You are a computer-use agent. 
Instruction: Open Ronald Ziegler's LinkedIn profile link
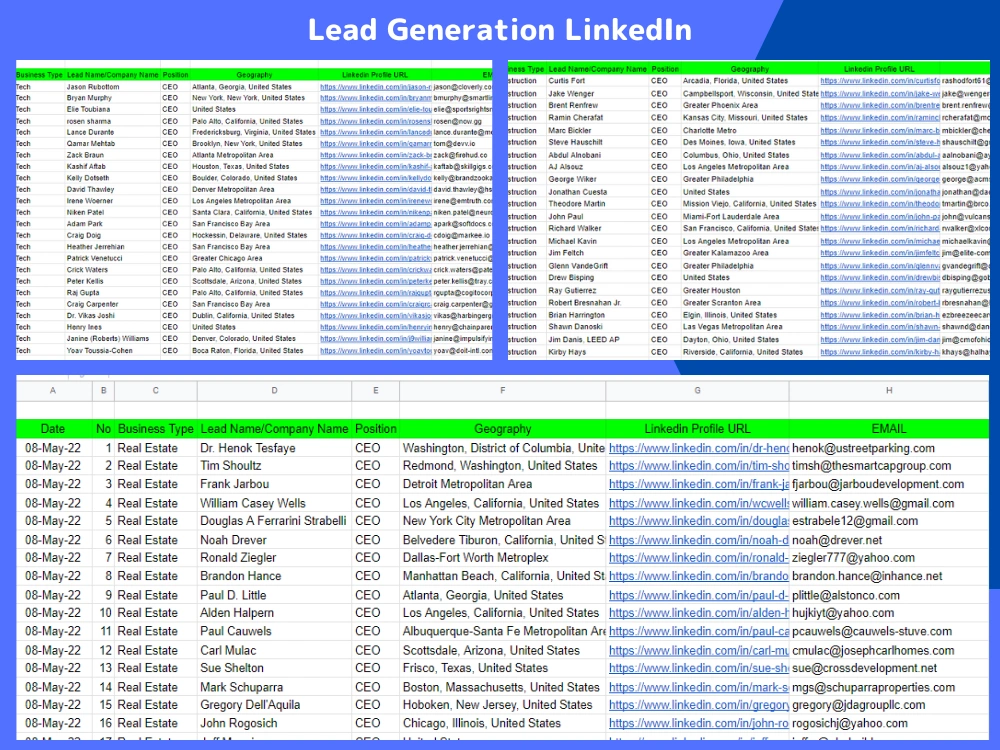[698, 558]
